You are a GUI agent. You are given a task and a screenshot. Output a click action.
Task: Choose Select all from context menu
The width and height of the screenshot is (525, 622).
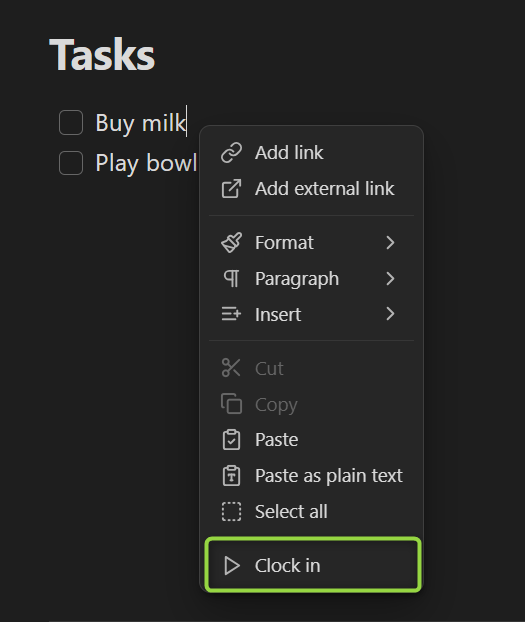click(312, 511)
